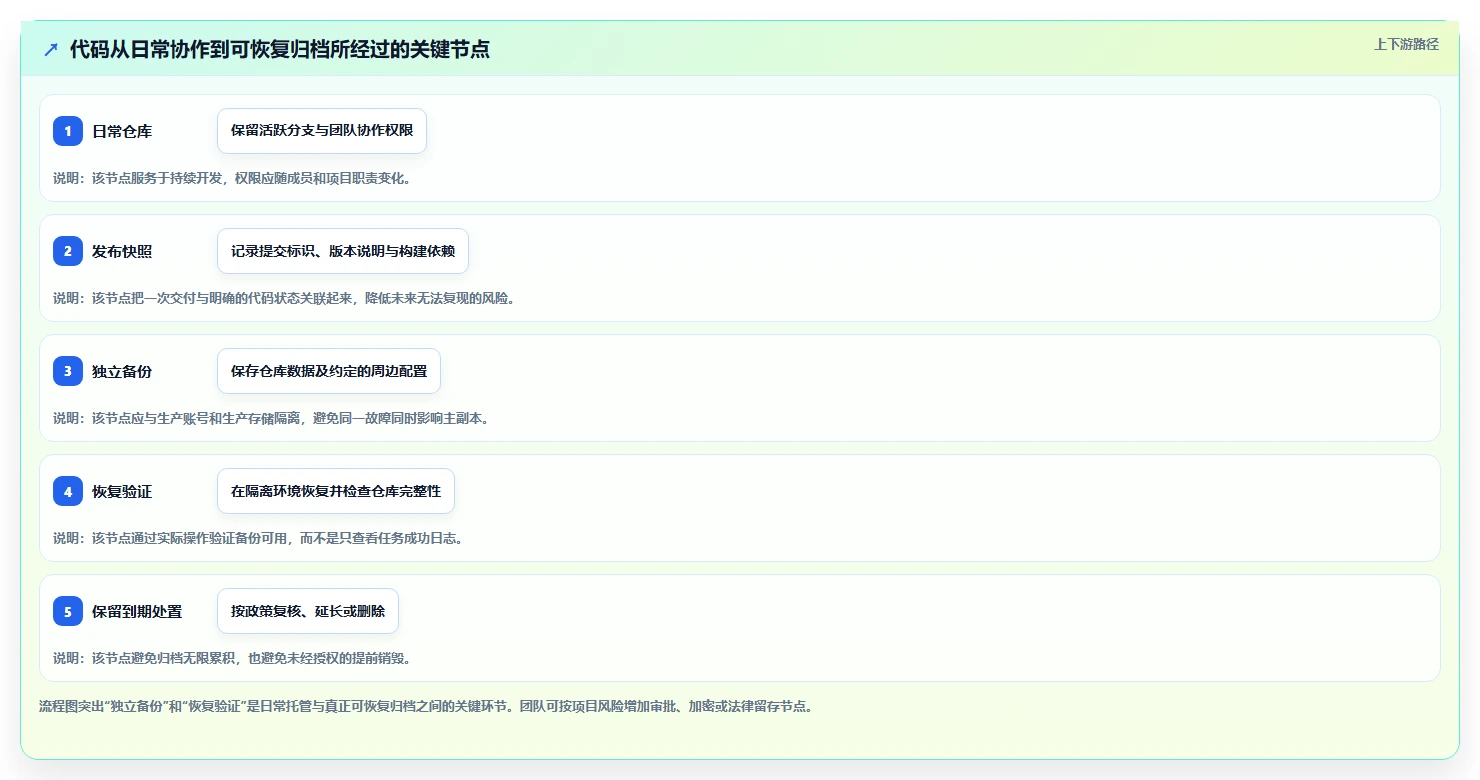The width and height of the screenshot is (1480, 780).
Task: Select the 保留活跃分支与团队协作权限 chip
Action: click(322, 131)
